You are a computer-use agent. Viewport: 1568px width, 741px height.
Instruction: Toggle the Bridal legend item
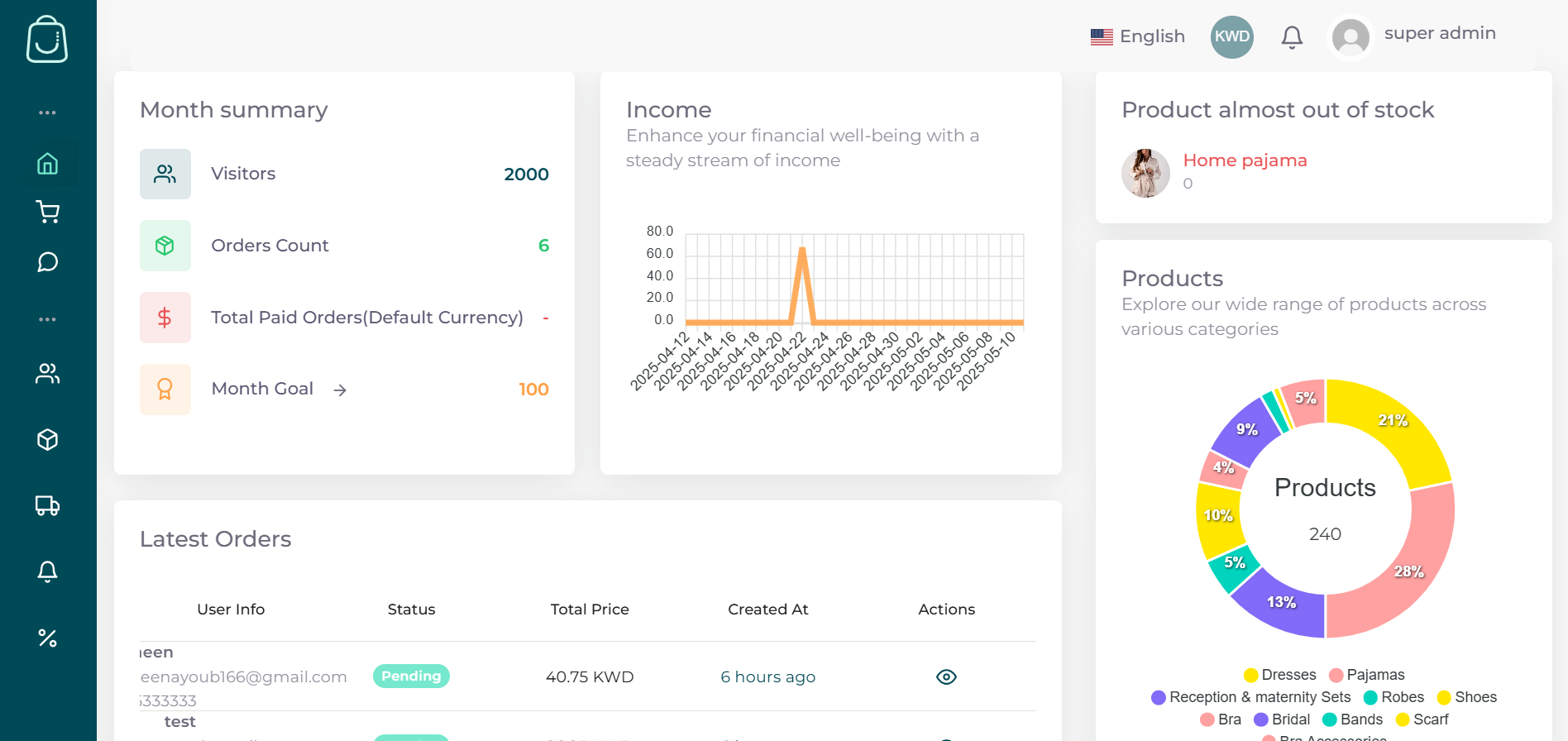1282,719
